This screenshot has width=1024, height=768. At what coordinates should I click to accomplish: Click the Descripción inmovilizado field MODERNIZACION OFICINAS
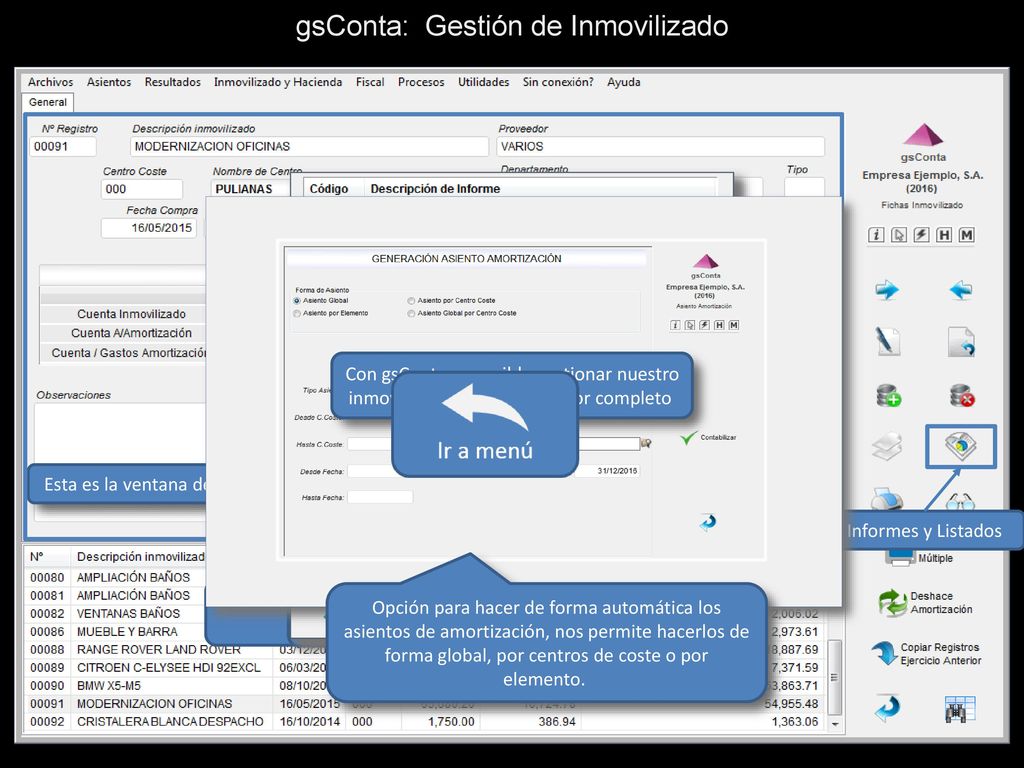point(309,146)
